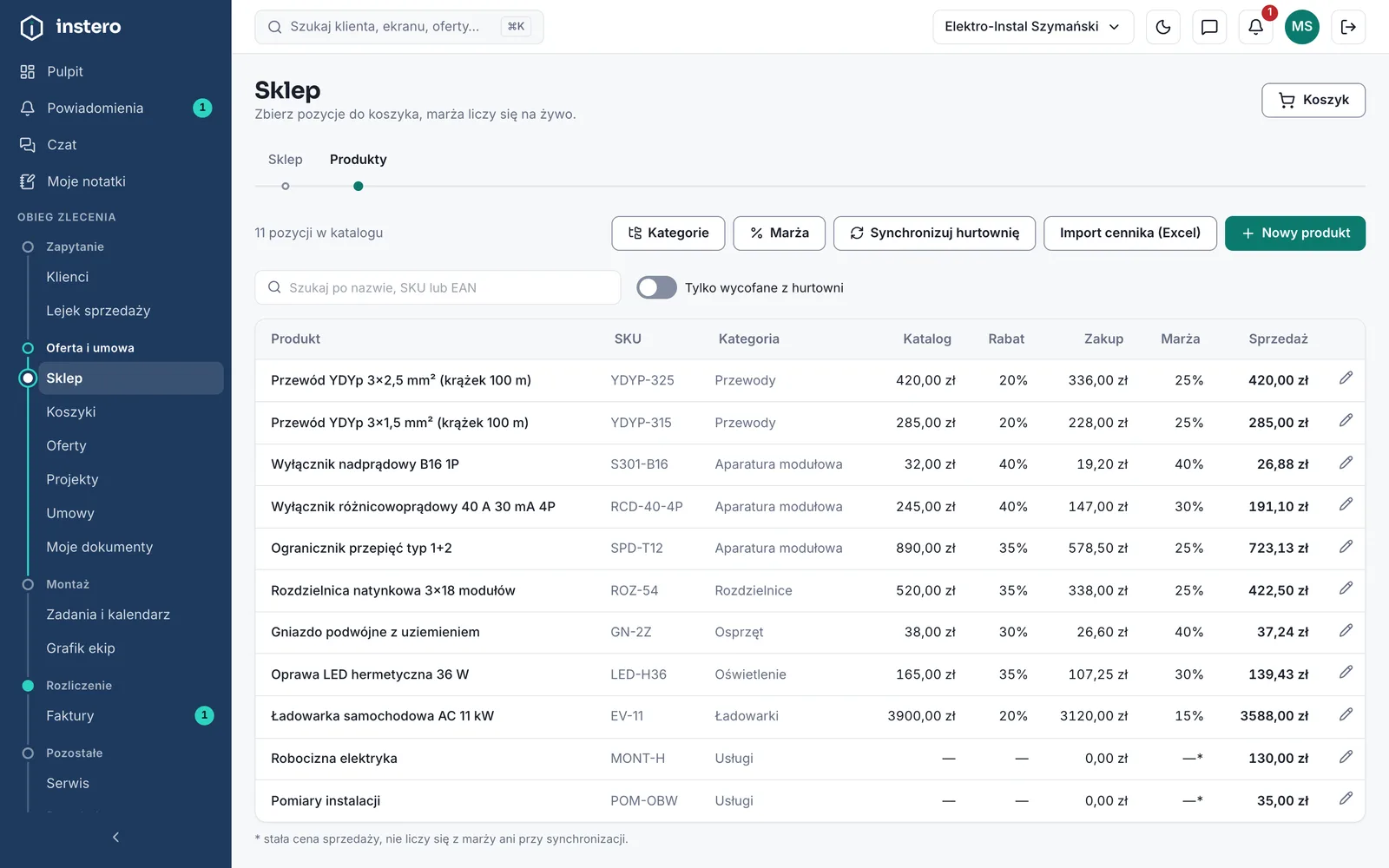1389x868 pixels.
Task: Click Synchronizuj hurtownię button
Action: 934,233
